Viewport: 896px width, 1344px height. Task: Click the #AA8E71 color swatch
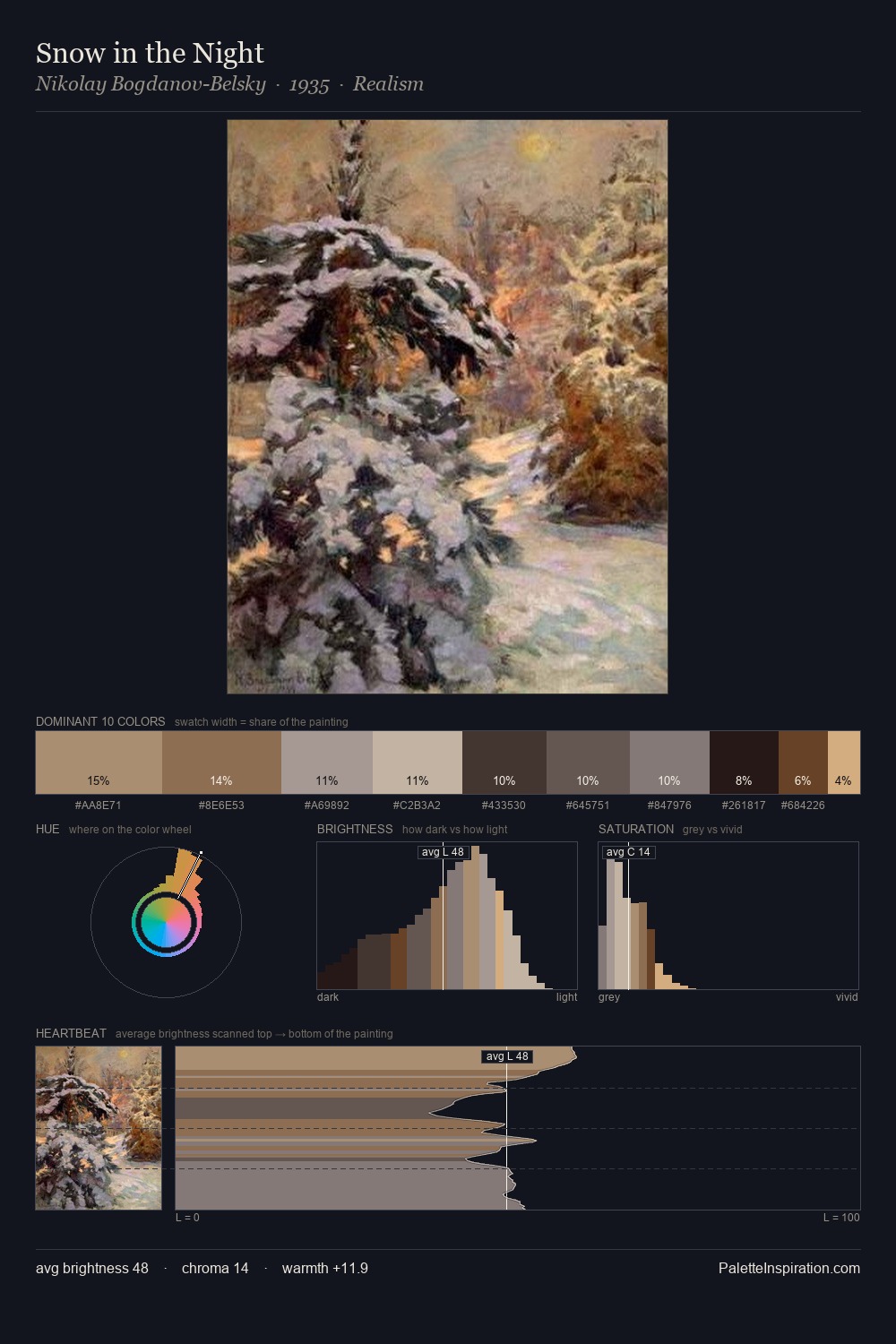point(99,762)
